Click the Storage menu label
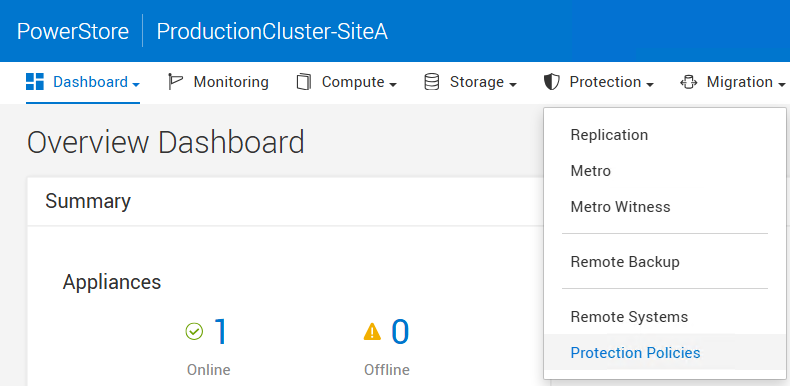 click(x=477, y=82)
